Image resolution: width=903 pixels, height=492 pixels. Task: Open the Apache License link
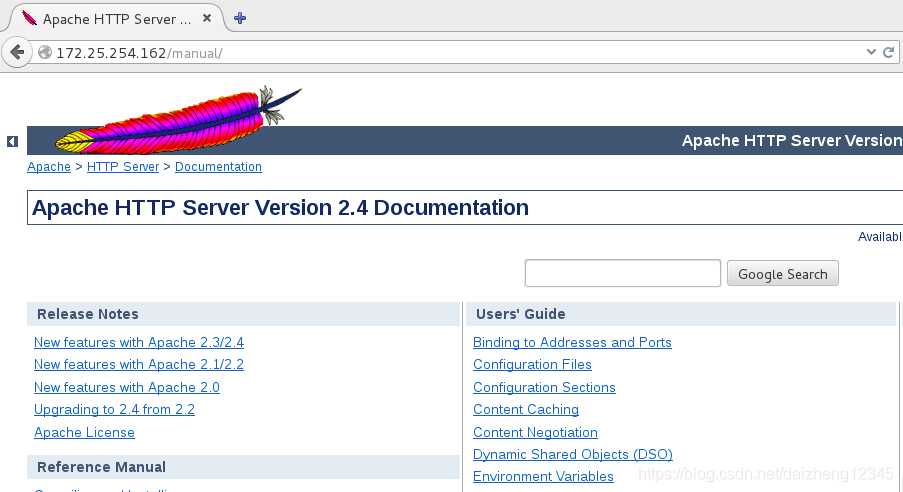point(84,432)
